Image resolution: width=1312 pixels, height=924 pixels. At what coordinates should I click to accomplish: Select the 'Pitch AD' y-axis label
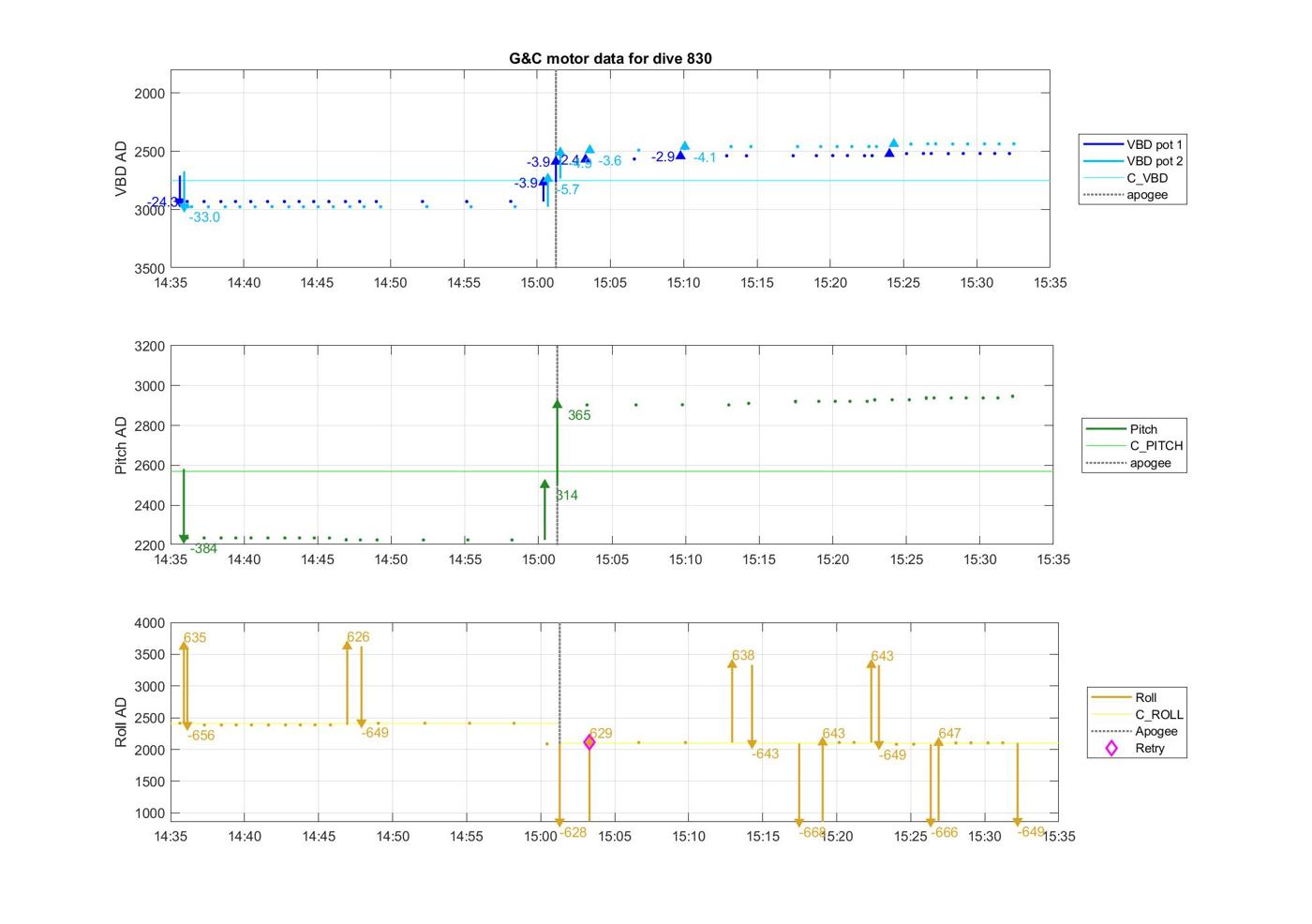121,445
